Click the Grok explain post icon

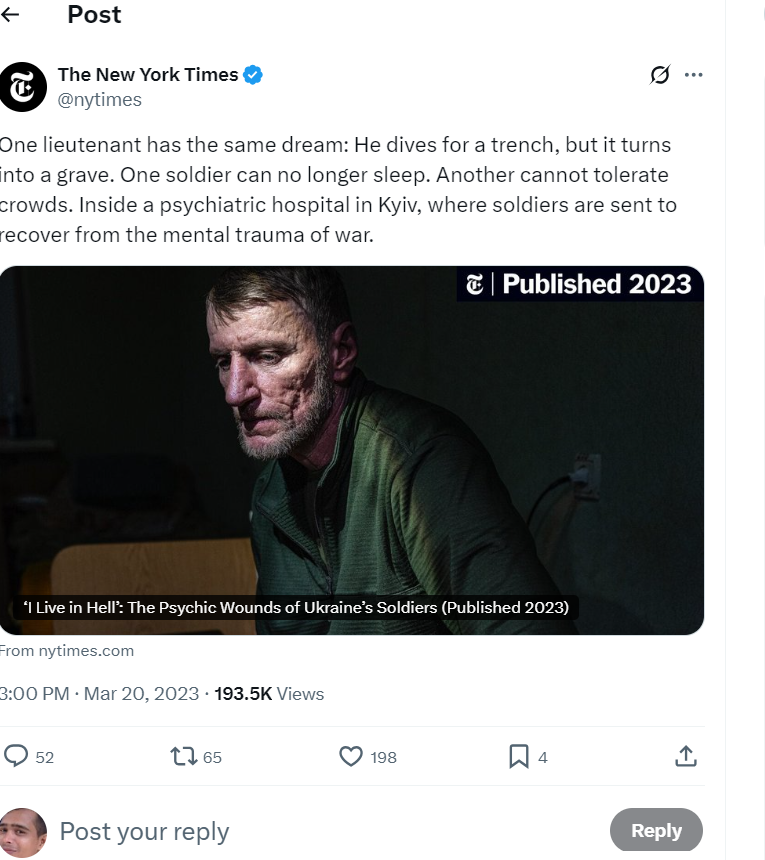click(659, 75)
